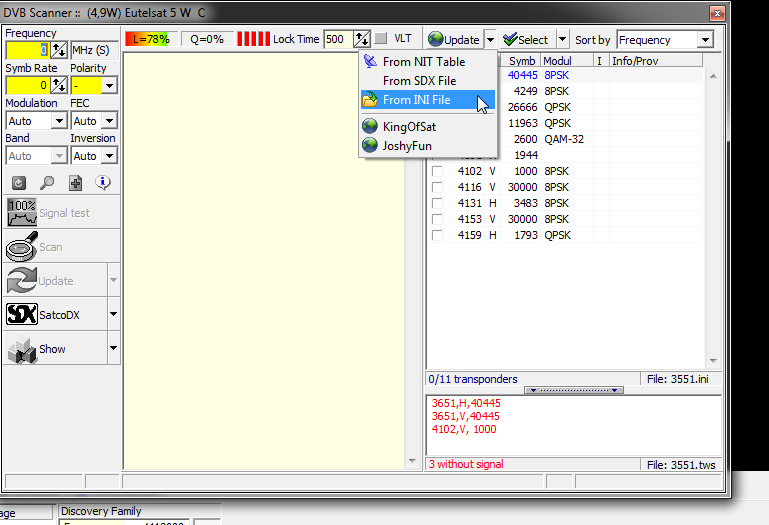Click the Modul column header
Image resolution: width=769 pixels, height=525 pixels.
tap(567, 61)
